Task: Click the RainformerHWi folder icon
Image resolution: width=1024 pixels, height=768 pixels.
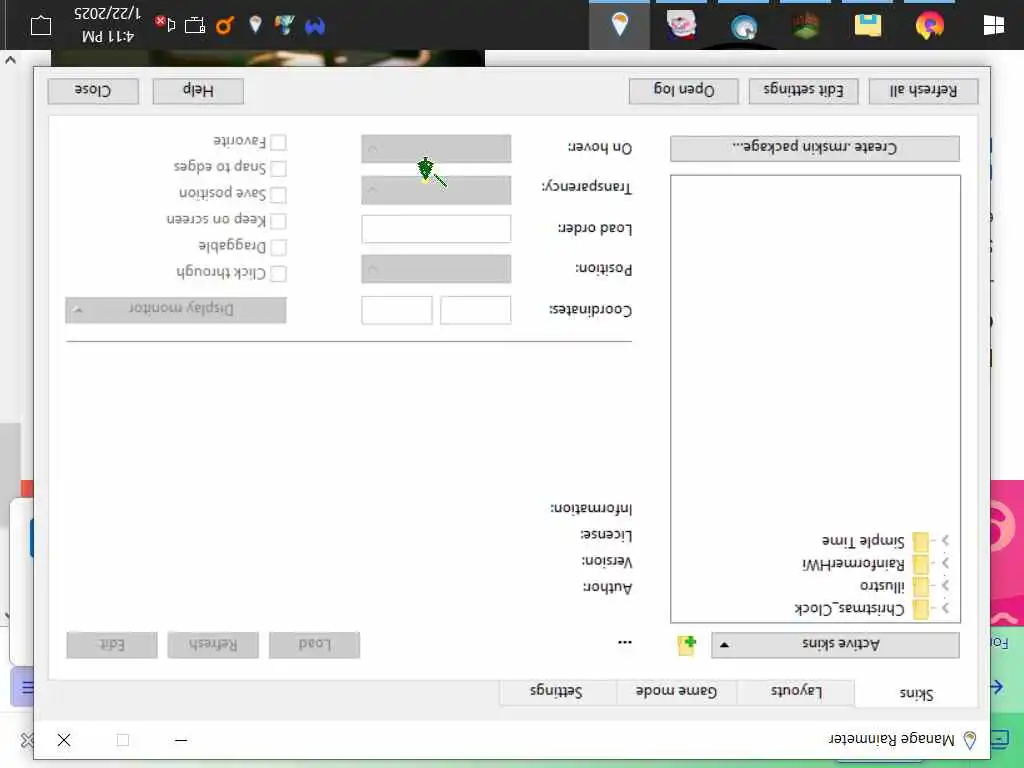Action: pos(921,564)
